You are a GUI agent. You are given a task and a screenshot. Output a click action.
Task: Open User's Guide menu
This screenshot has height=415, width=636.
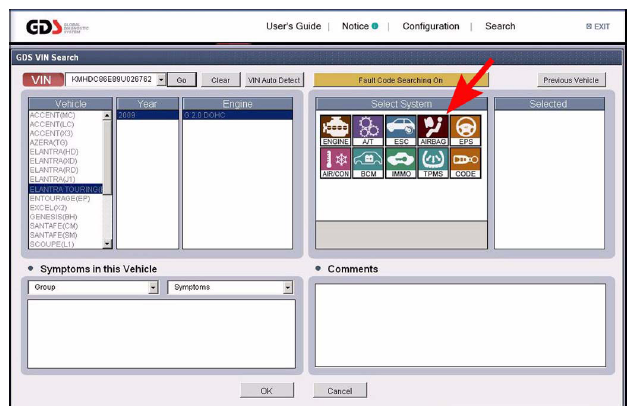(x=294, y=26)
